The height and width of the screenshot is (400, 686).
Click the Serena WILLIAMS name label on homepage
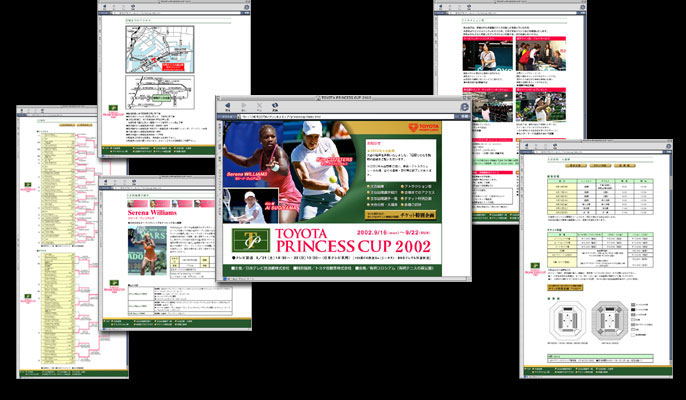247,175
